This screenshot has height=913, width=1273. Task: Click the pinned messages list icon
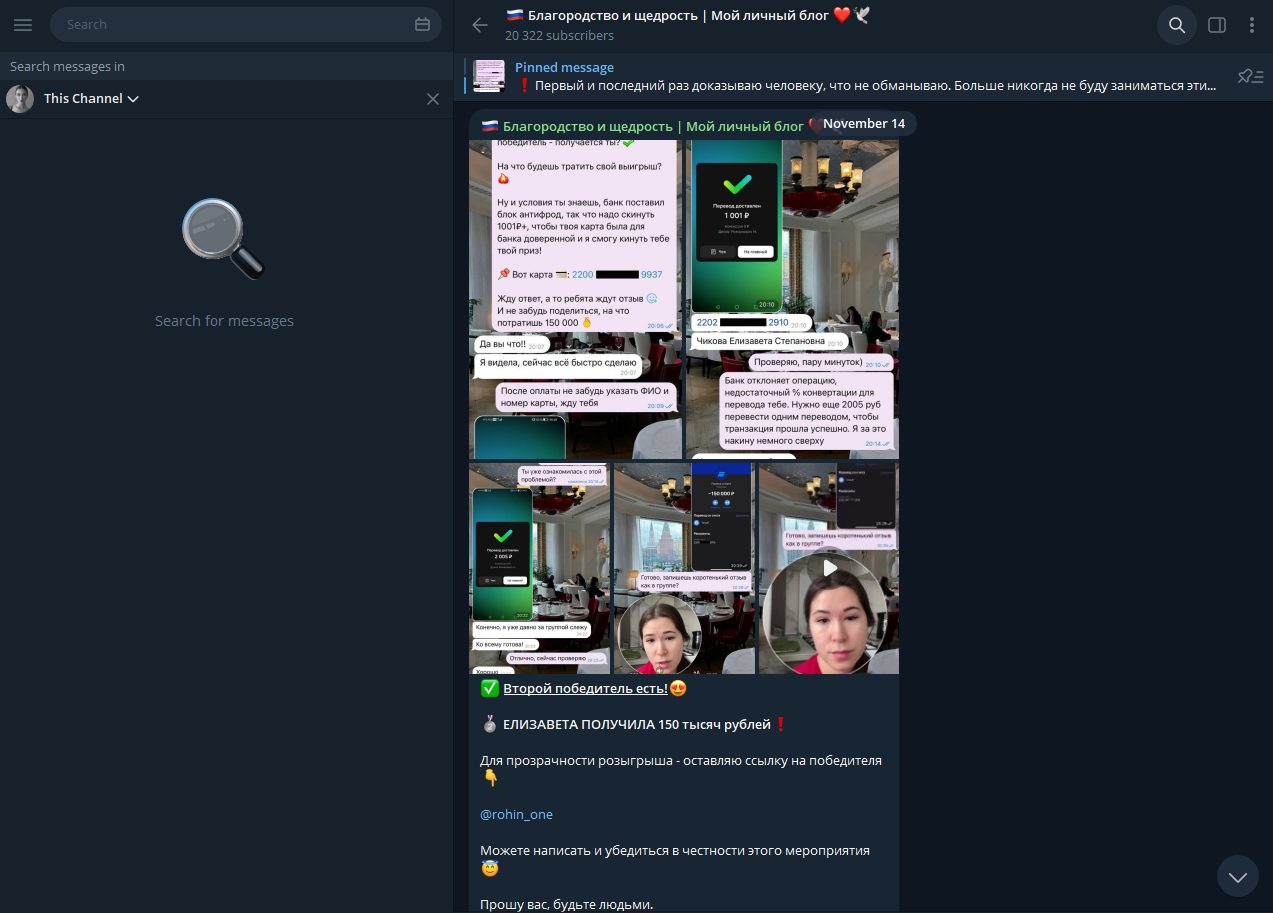[1250, 76]
